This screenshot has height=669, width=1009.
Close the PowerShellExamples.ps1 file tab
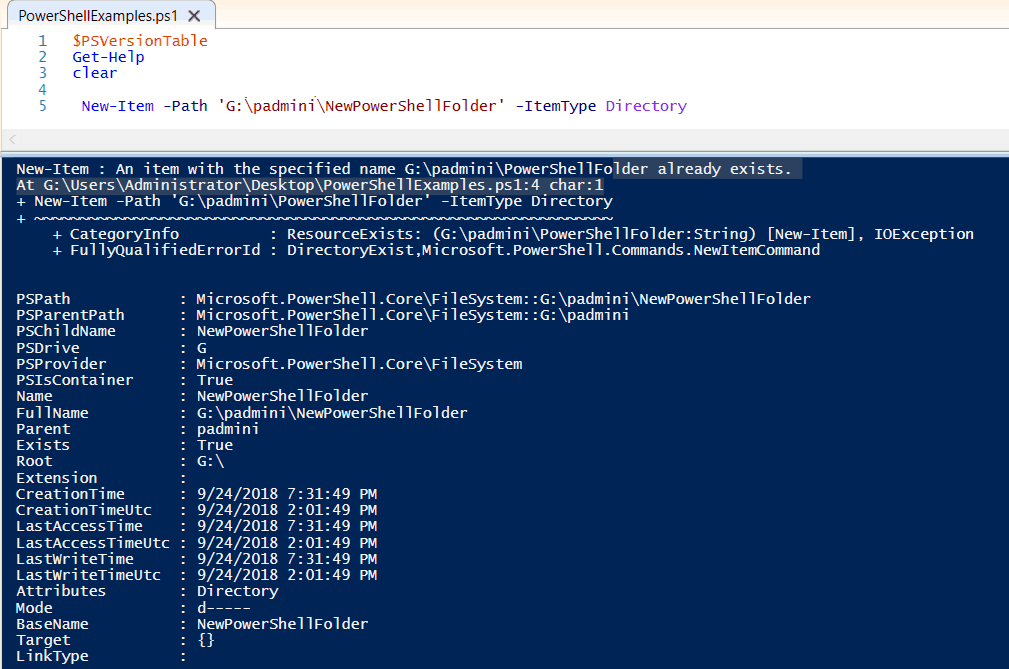tap(194, 16)
